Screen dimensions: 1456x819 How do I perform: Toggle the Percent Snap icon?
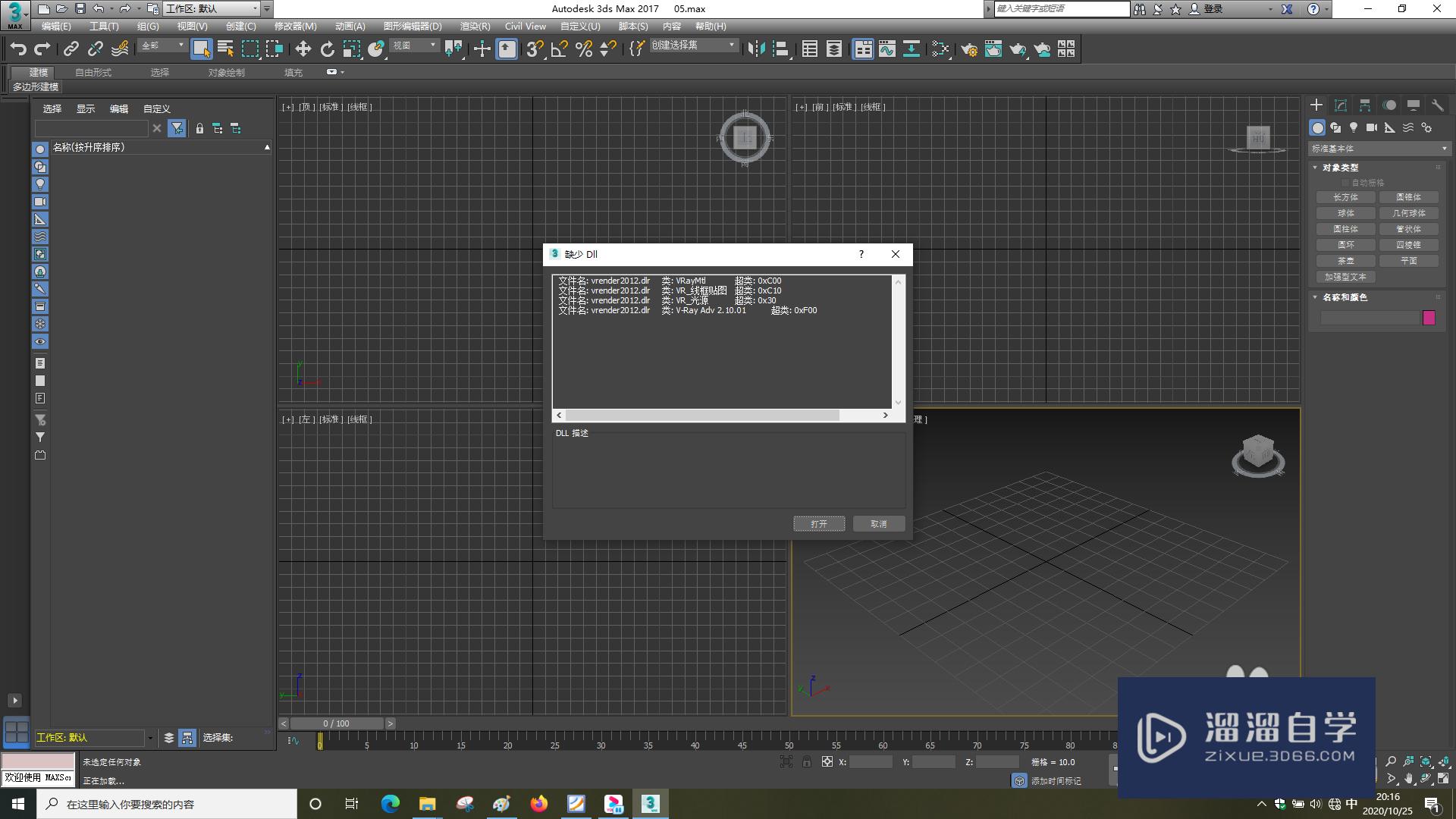(584, 49)
